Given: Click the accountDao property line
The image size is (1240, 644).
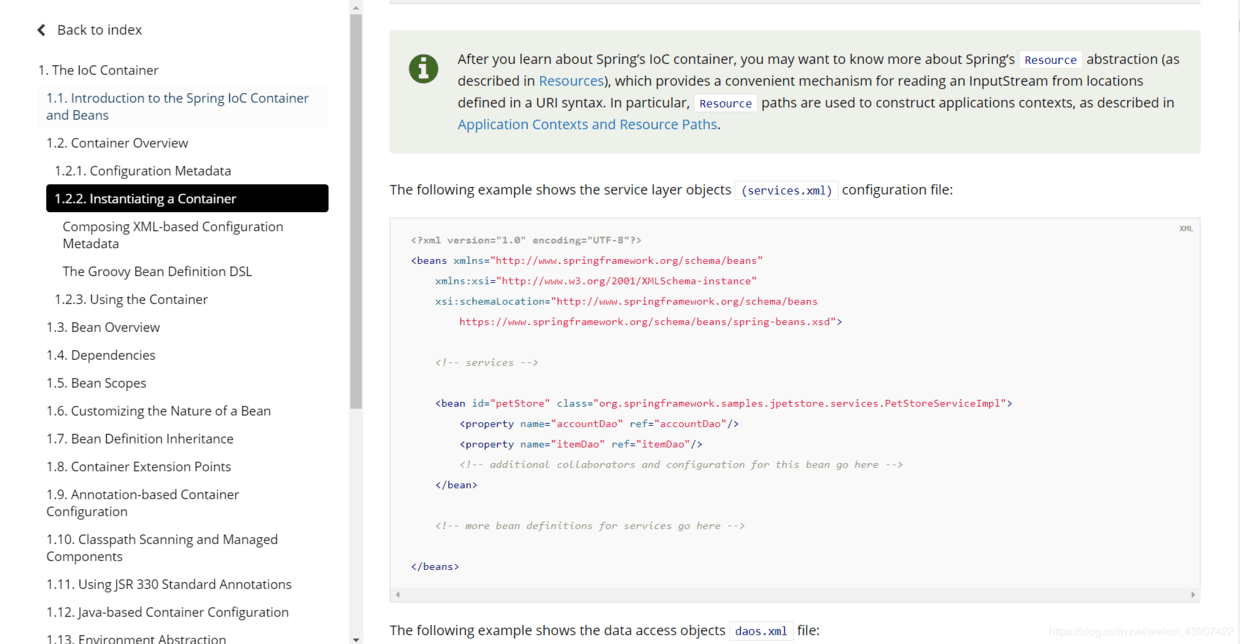Looking at the screenshot, I should (599, 424).
